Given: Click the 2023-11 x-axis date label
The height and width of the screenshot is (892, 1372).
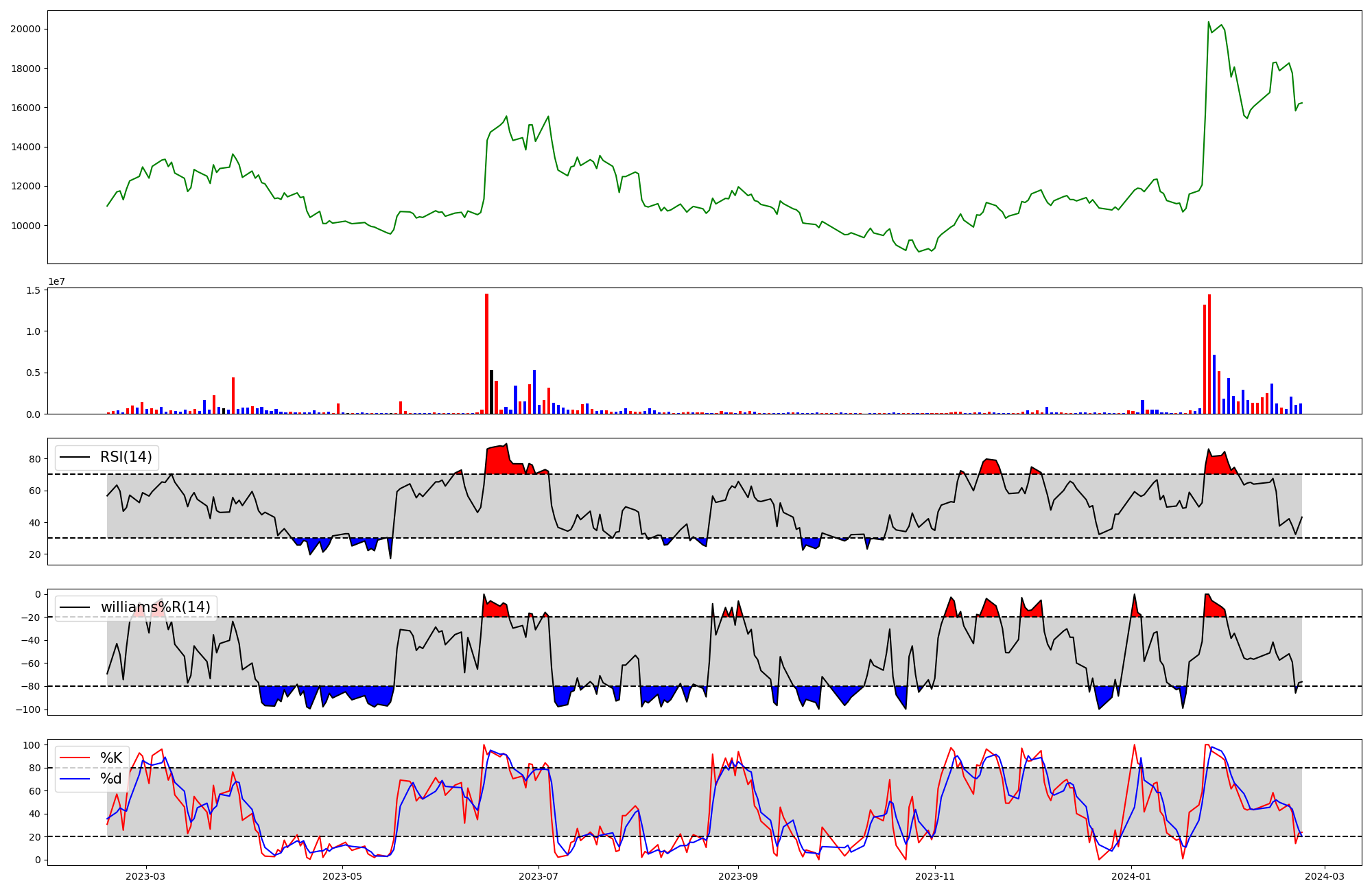Looking at the screenshot, I should (935, 876).
